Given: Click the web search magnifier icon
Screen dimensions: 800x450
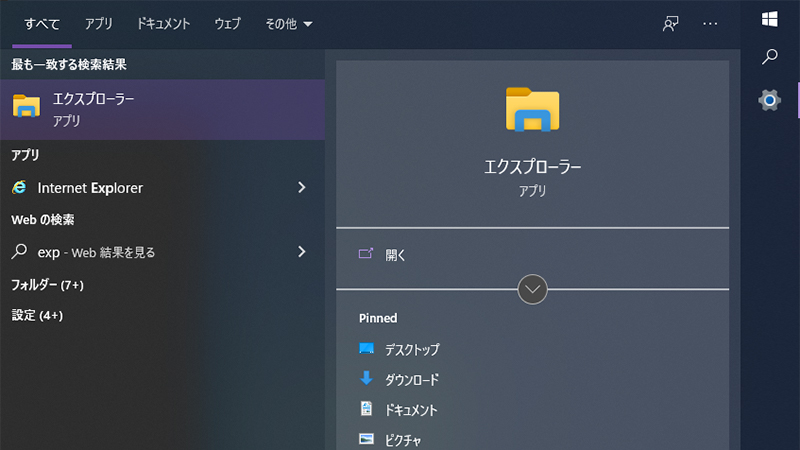Looking at the screenshot, I should tap(19, 251).
